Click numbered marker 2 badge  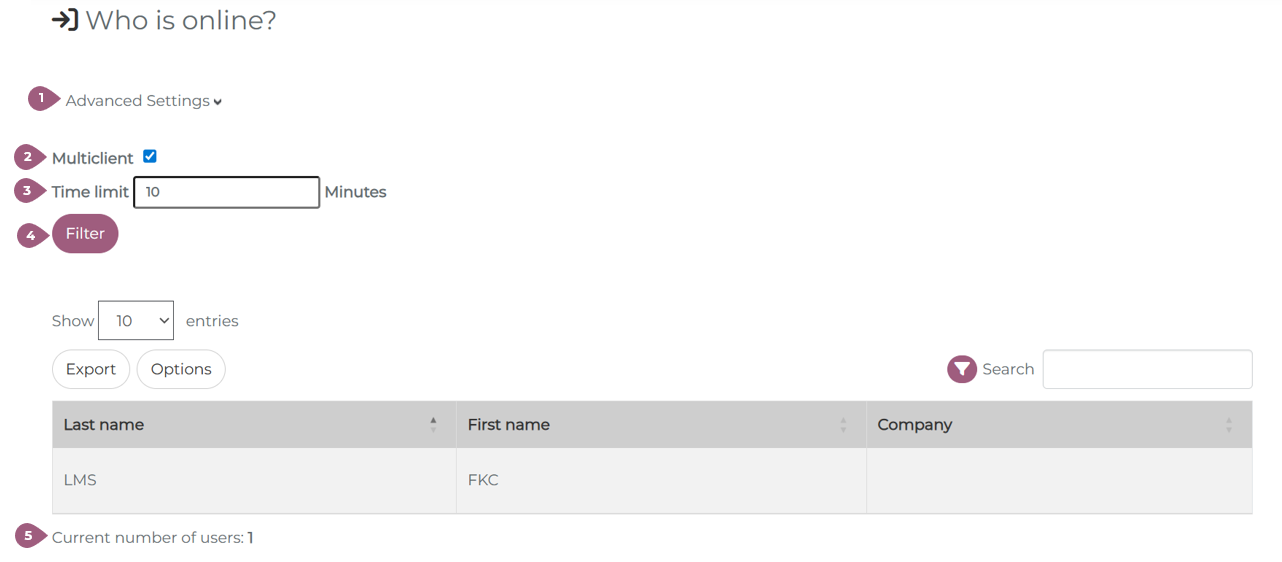[x=28, y=157]
